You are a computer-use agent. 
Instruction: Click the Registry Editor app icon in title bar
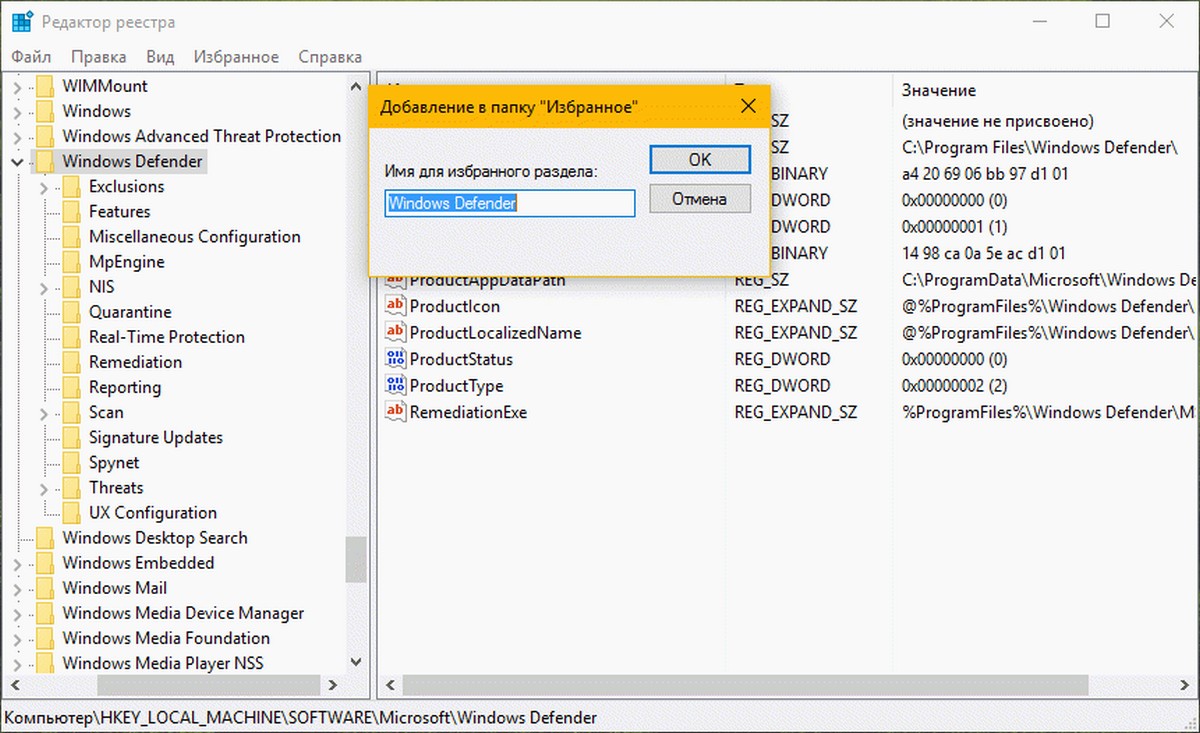[x=23, y=22]
